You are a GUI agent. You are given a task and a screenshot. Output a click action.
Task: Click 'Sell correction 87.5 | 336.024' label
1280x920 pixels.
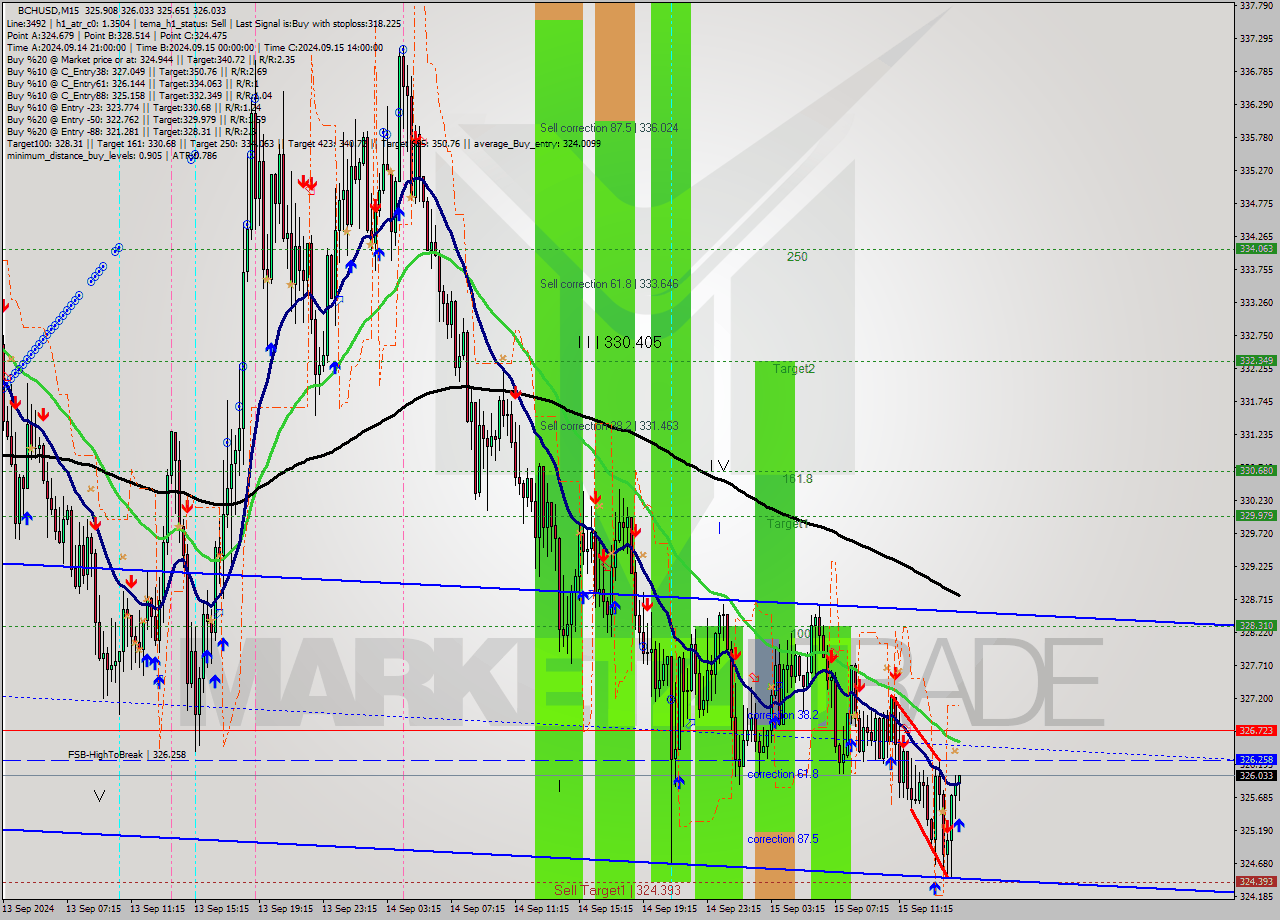609,128
